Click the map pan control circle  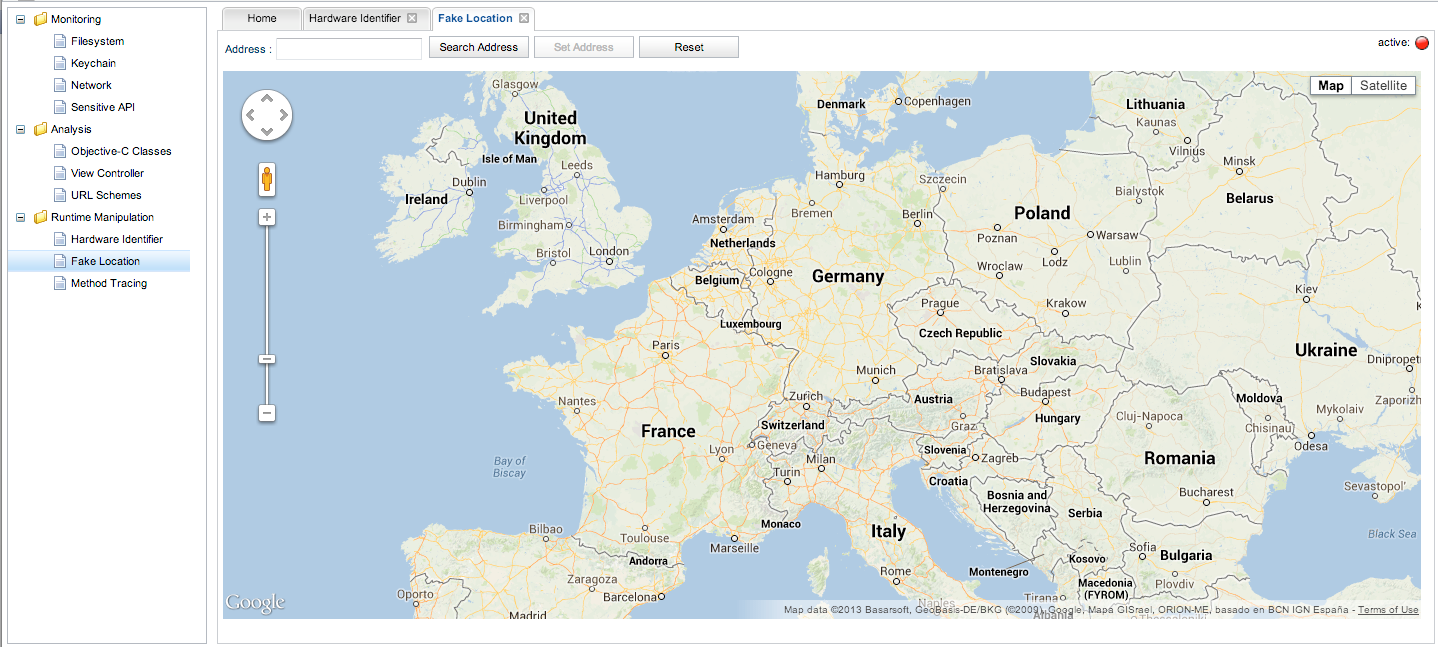267,116
